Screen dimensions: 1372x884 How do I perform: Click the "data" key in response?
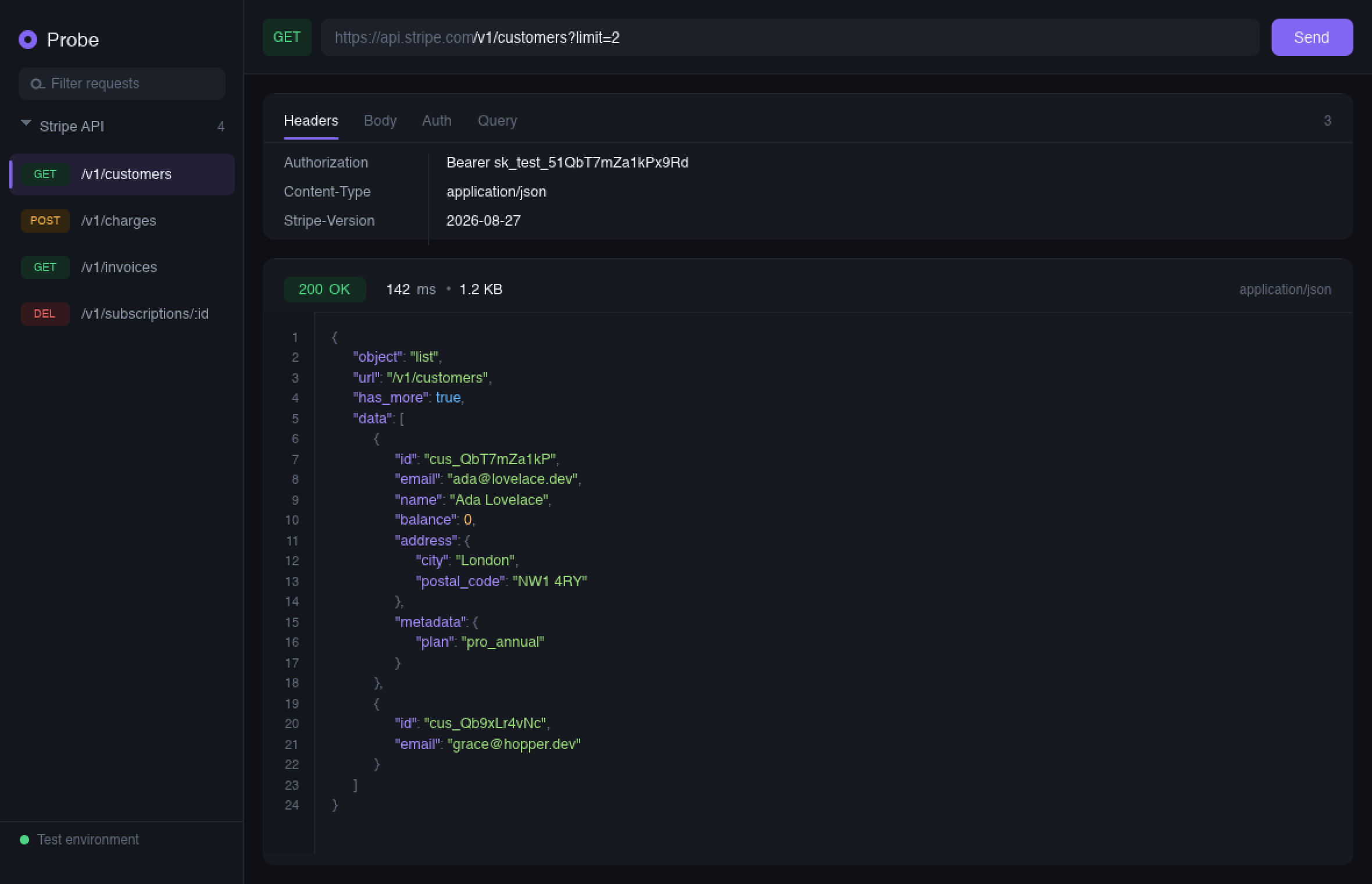(x=372, y=418)
